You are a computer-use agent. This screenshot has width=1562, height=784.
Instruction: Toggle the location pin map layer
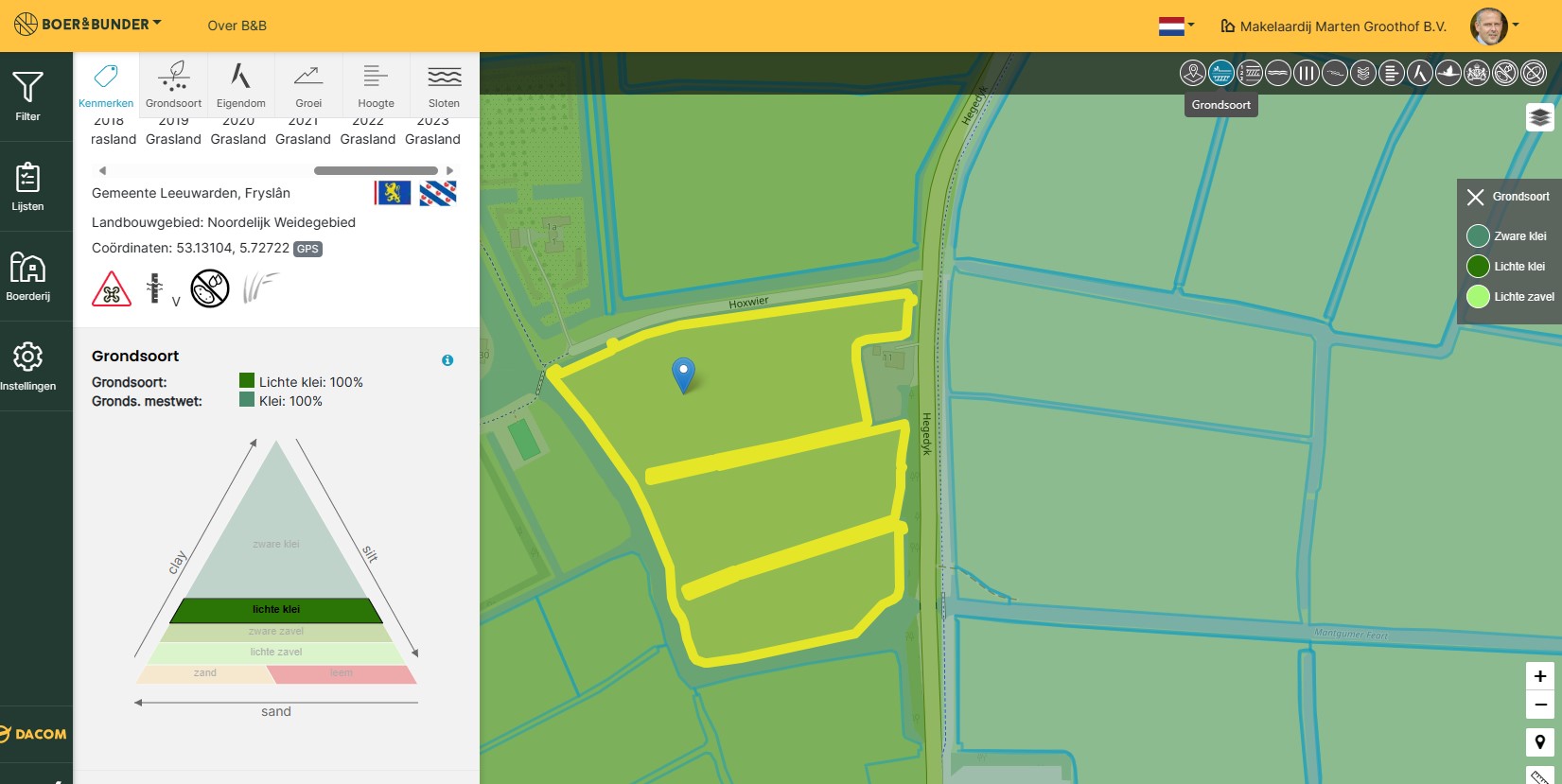tap(1193, 73)
